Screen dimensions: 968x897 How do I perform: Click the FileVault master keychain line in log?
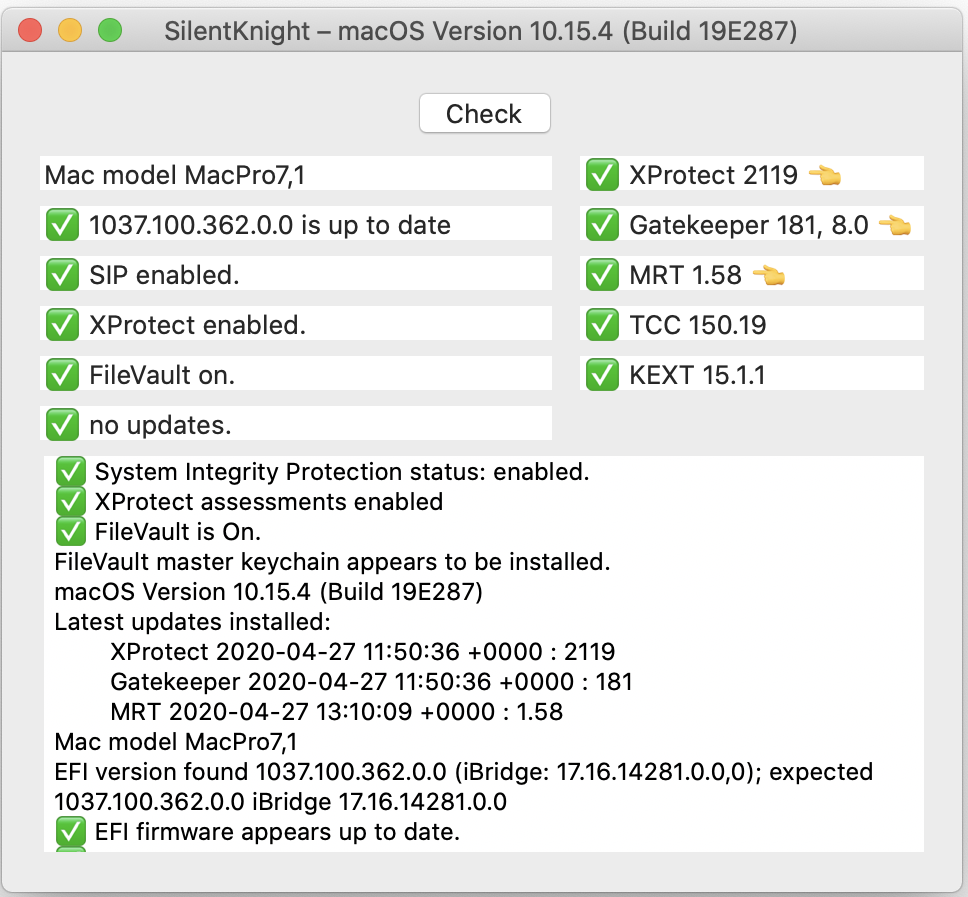(332, 562)
